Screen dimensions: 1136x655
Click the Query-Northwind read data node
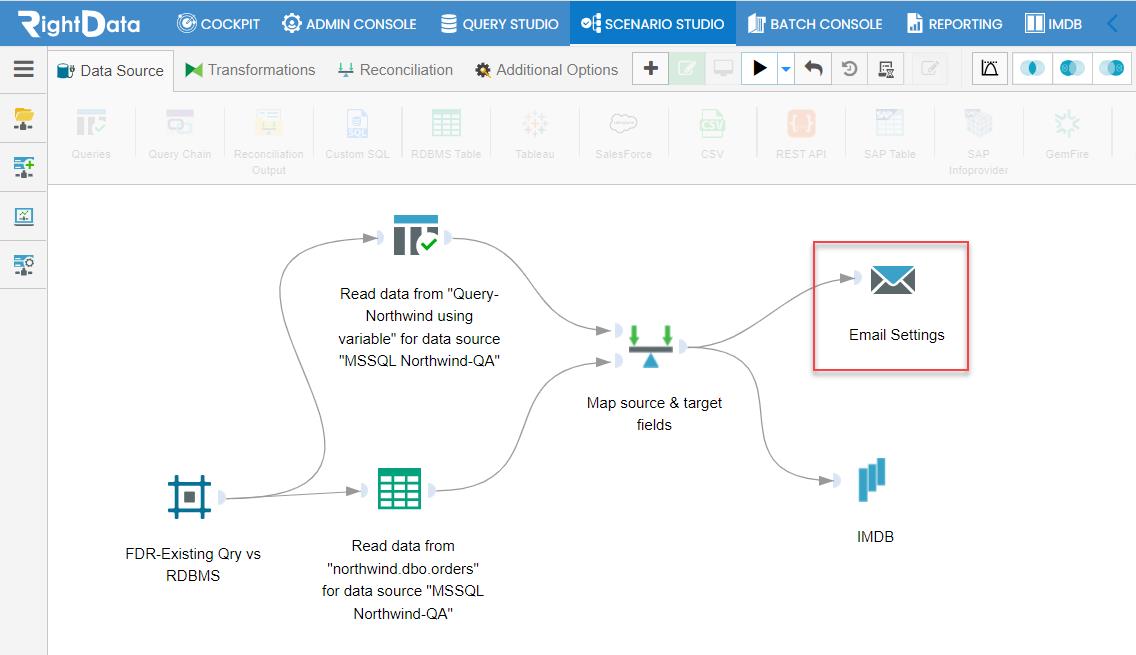point(416,235)
